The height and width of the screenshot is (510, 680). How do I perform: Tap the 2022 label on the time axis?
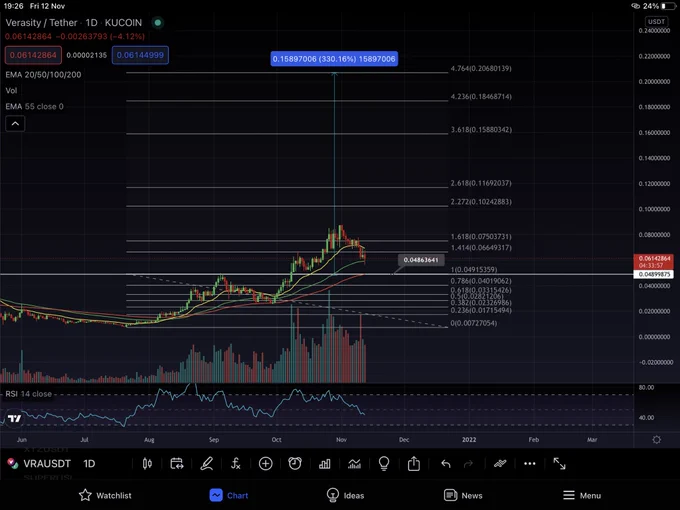[x=469, y=440]
